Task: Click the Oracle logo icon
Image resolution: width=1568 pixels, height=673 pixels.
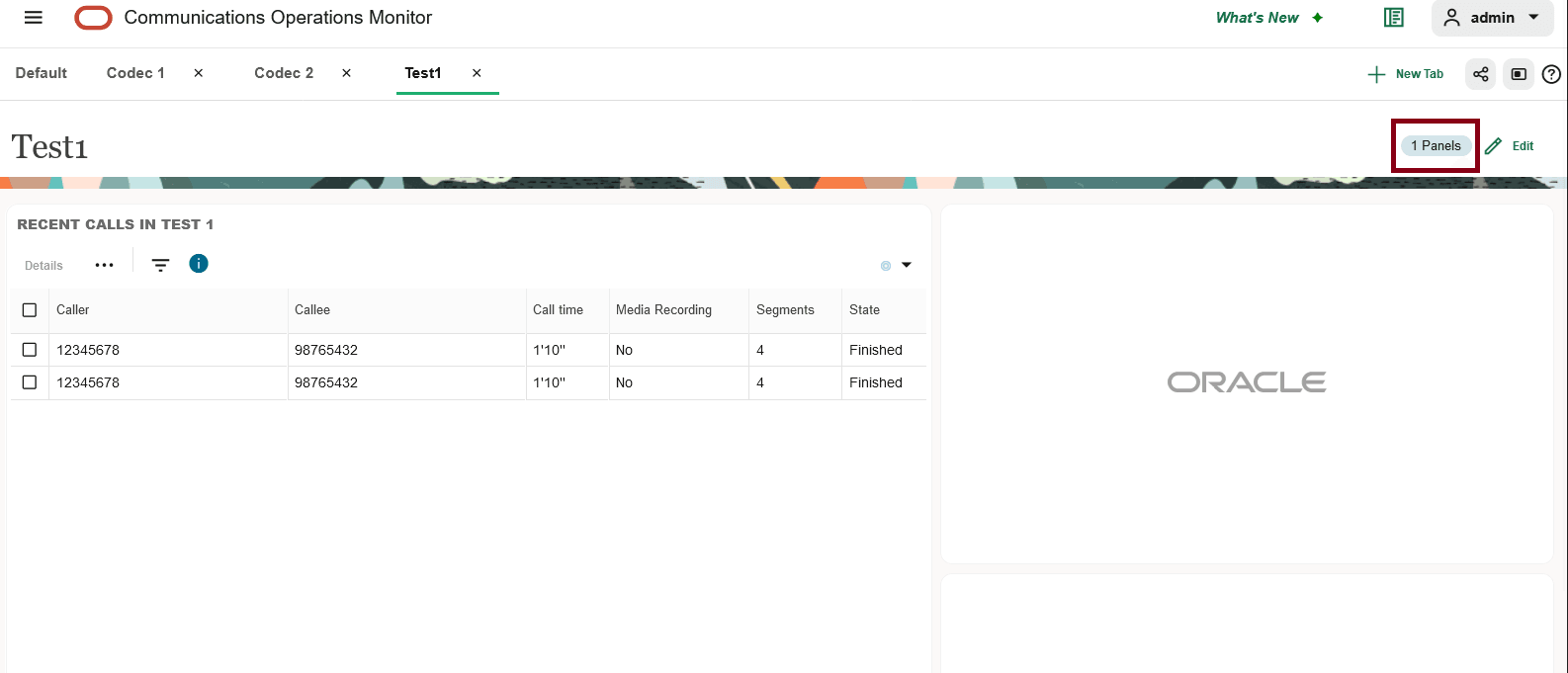Action: tap(93, 18)
